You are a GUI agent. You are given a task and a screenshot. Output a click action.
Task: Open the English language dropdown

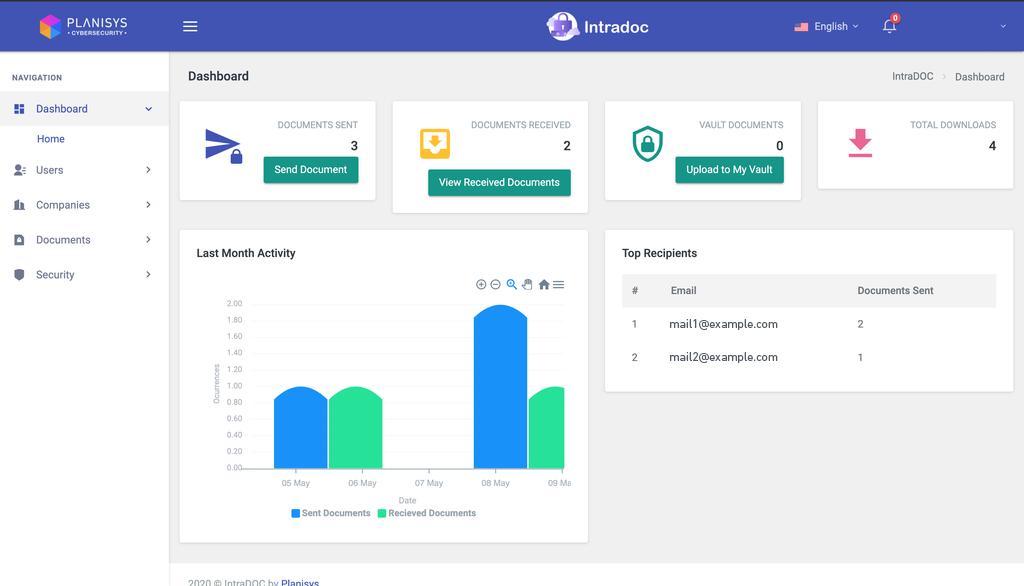pos(826,27)
